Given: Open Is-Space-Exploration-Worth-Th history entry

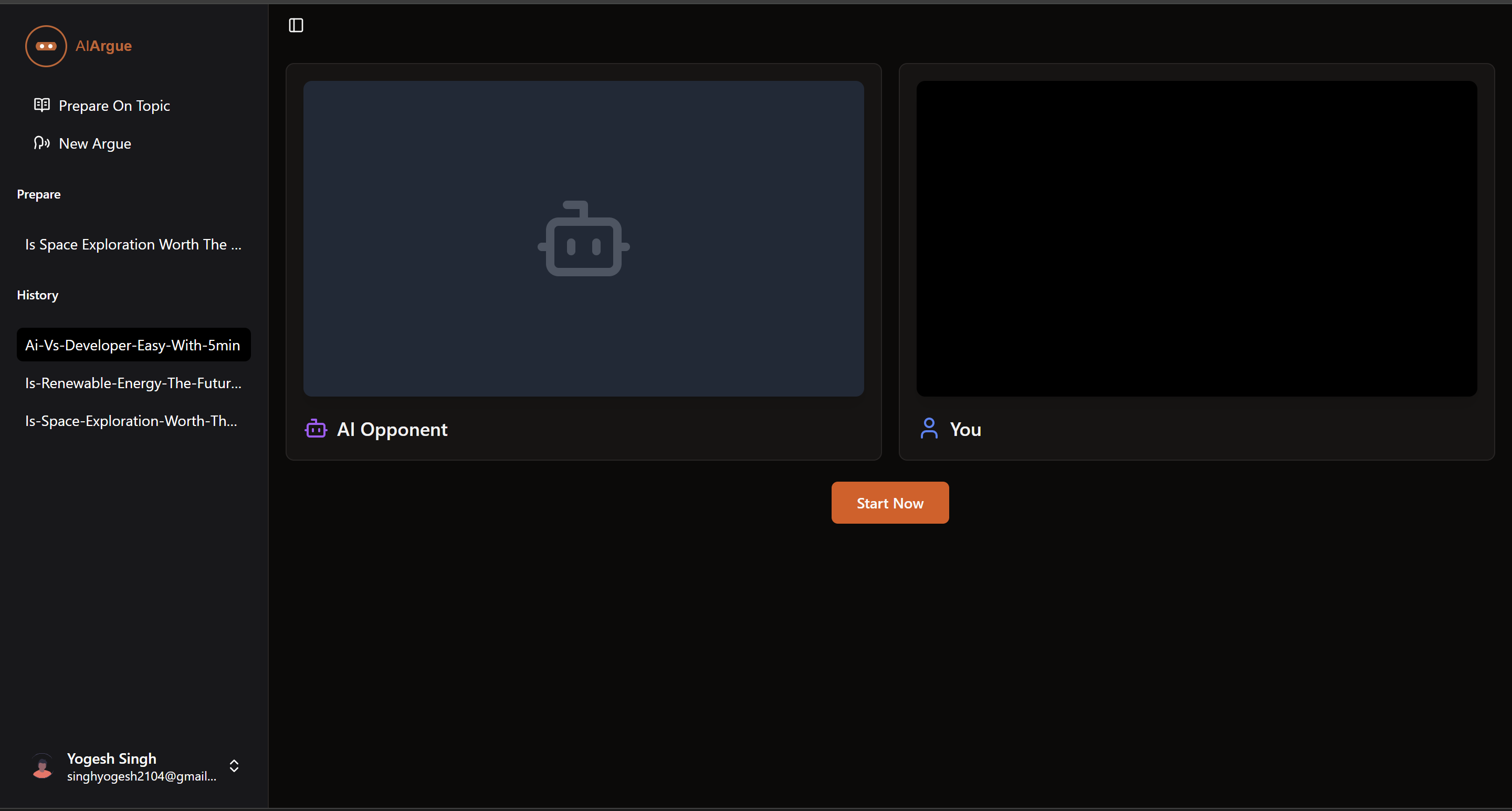Looking at the screenshot, I should 131,421.
